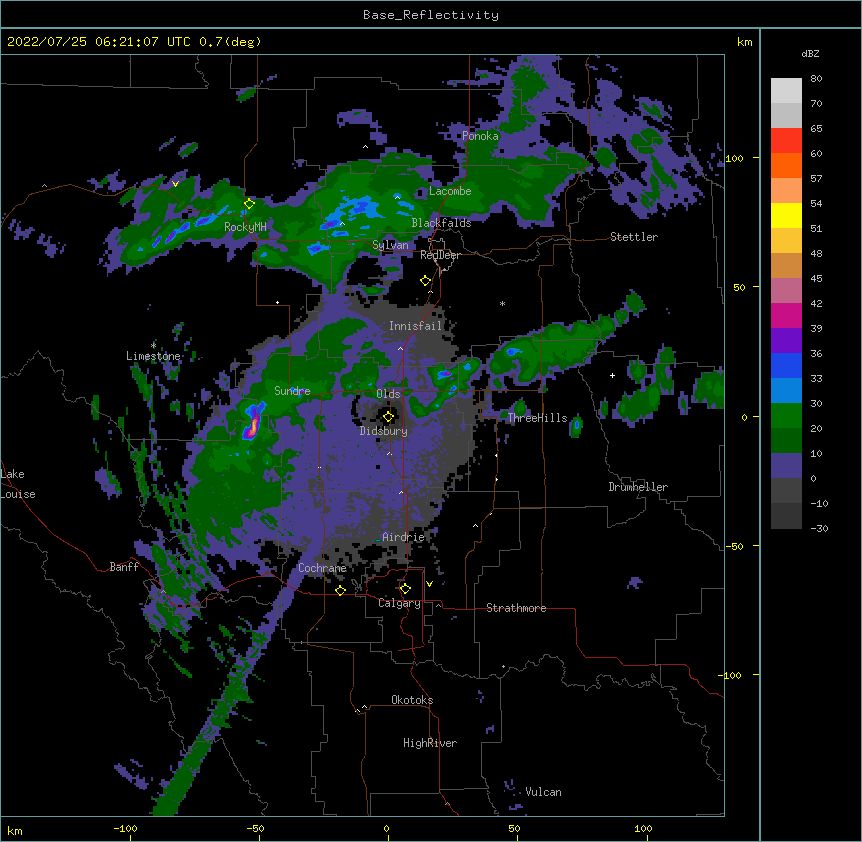
Task: Click the asterisk marker east of Innisfail
Action: click(502, 303)
